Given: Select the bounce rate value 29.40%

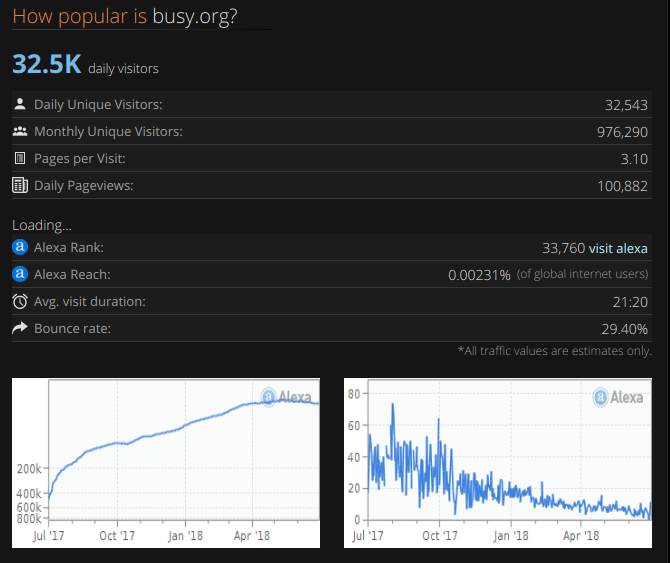Looking at the screenshot, I should [624, 329].
